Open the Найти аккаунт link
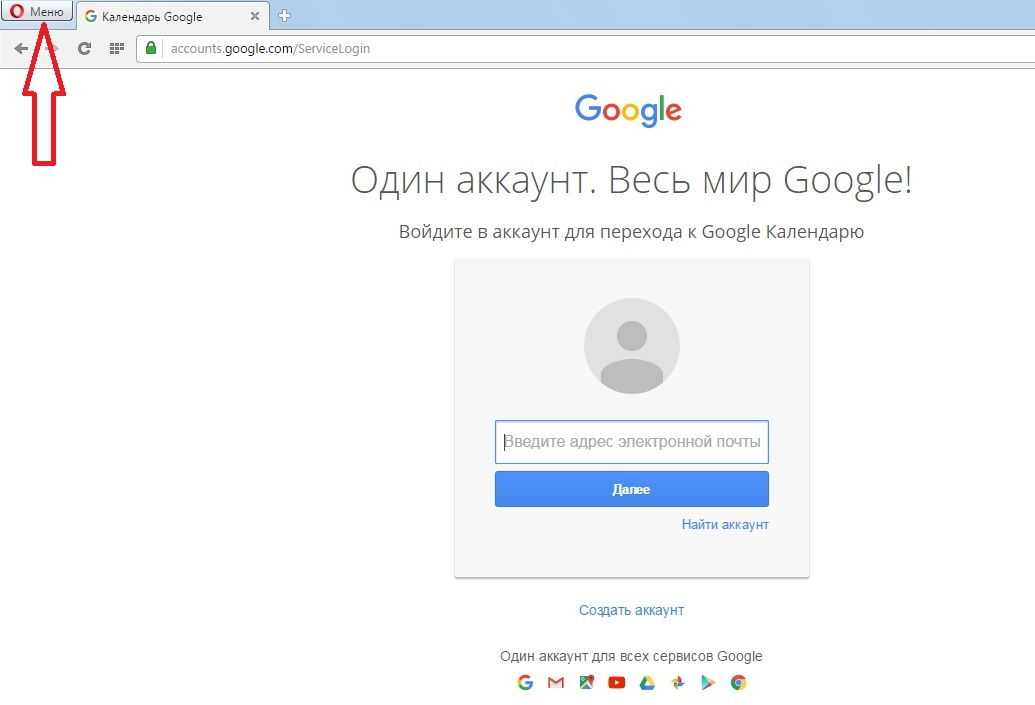1035x705 pixels. tap(725, 524)
